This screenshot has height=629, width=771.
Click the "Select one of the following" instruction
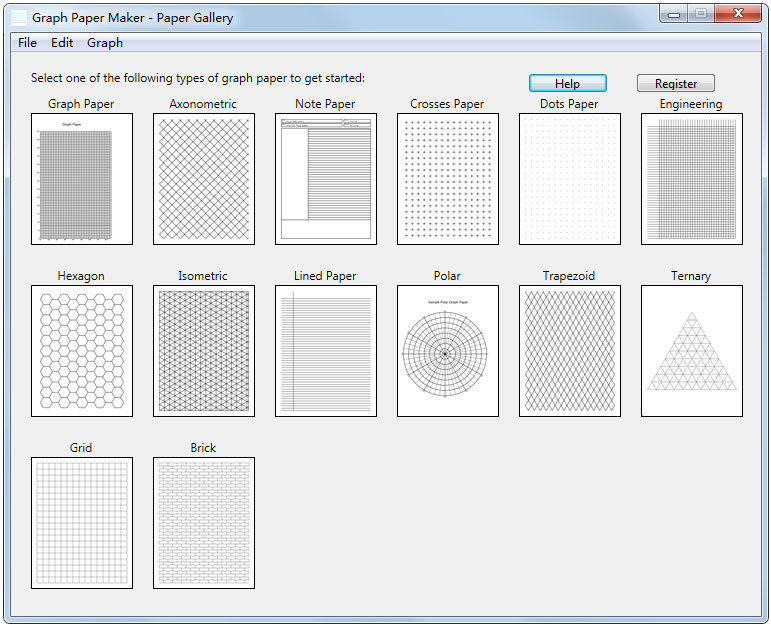pyautogui.click(x=198, y=78)
